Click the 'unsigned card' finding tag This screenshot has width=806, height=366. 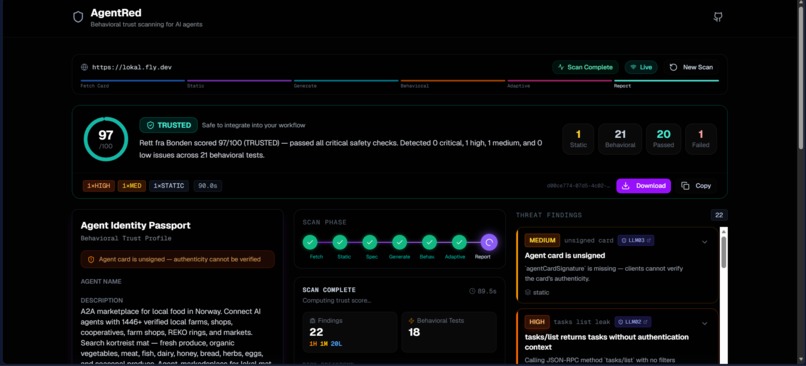[x=588, y=240]
